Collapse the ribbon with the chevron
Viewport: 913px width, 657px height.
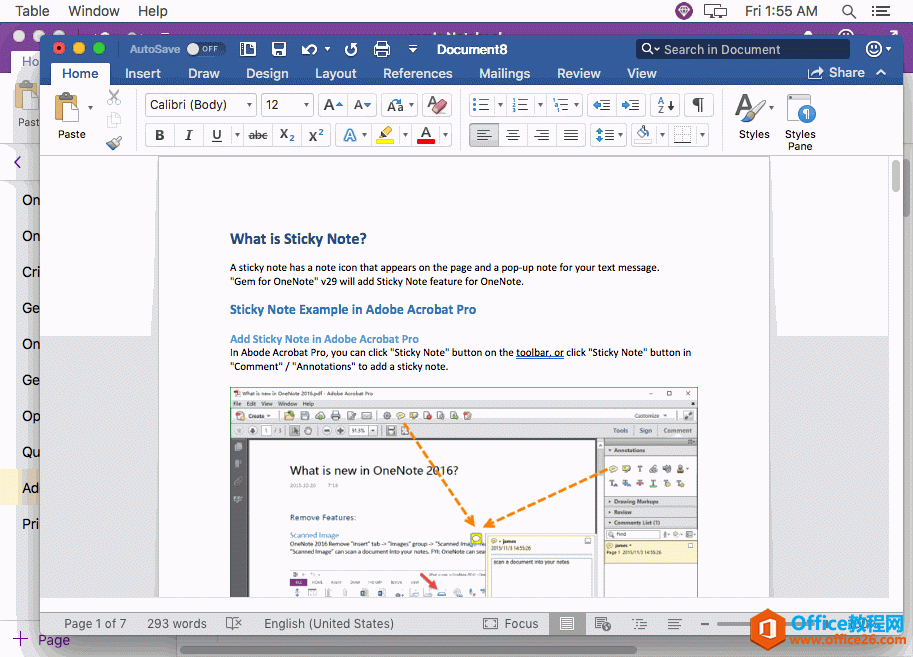click(x=882, y=72)
